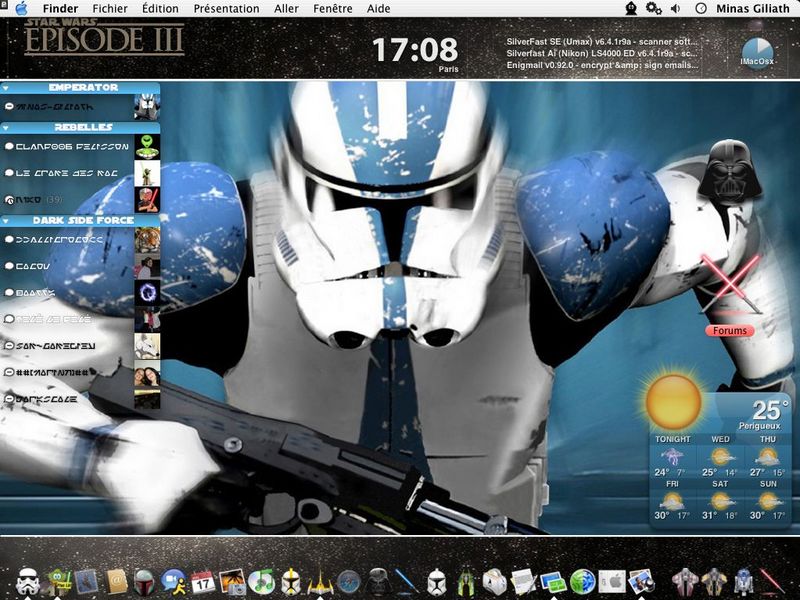Collapse the DARK SIDE FORCE buddy group
This screenshot has width=800, height=600.
coord(6,221)
